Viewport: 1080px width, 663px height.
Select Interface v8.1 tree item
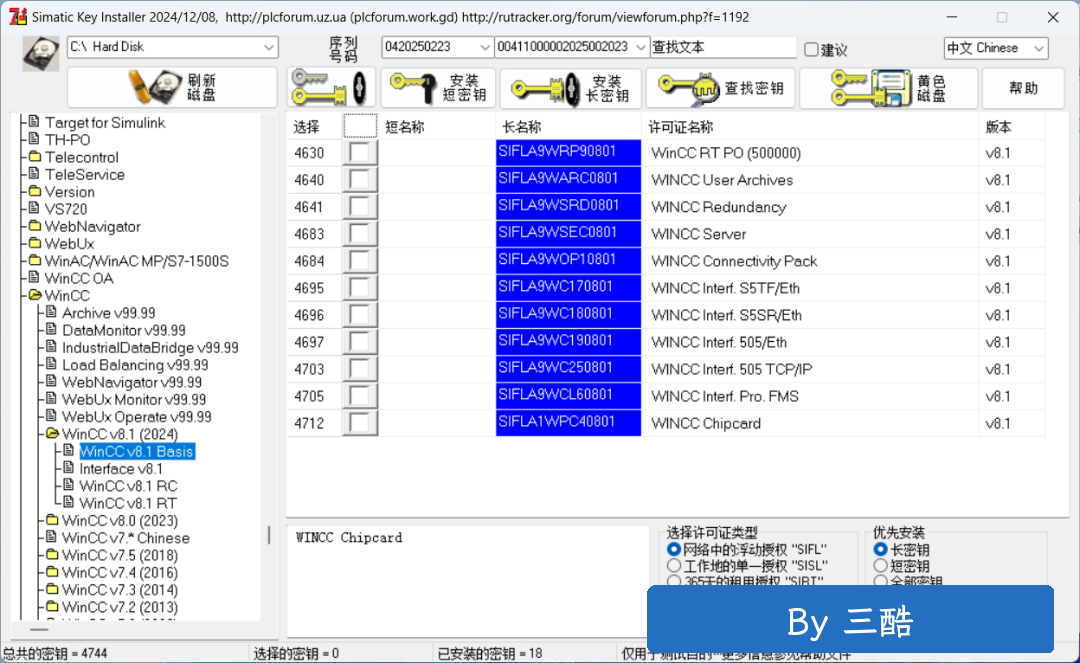(121, 469)
